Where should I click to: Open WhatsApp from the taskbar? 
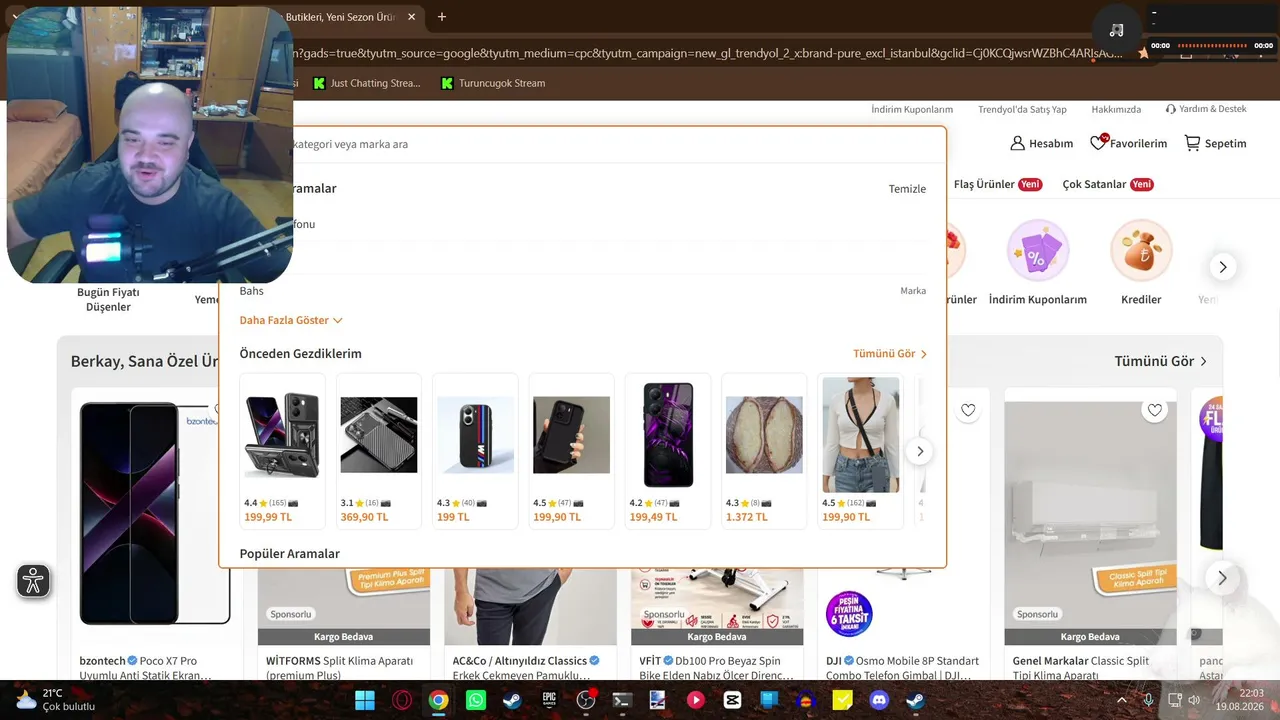coord(476,701)
